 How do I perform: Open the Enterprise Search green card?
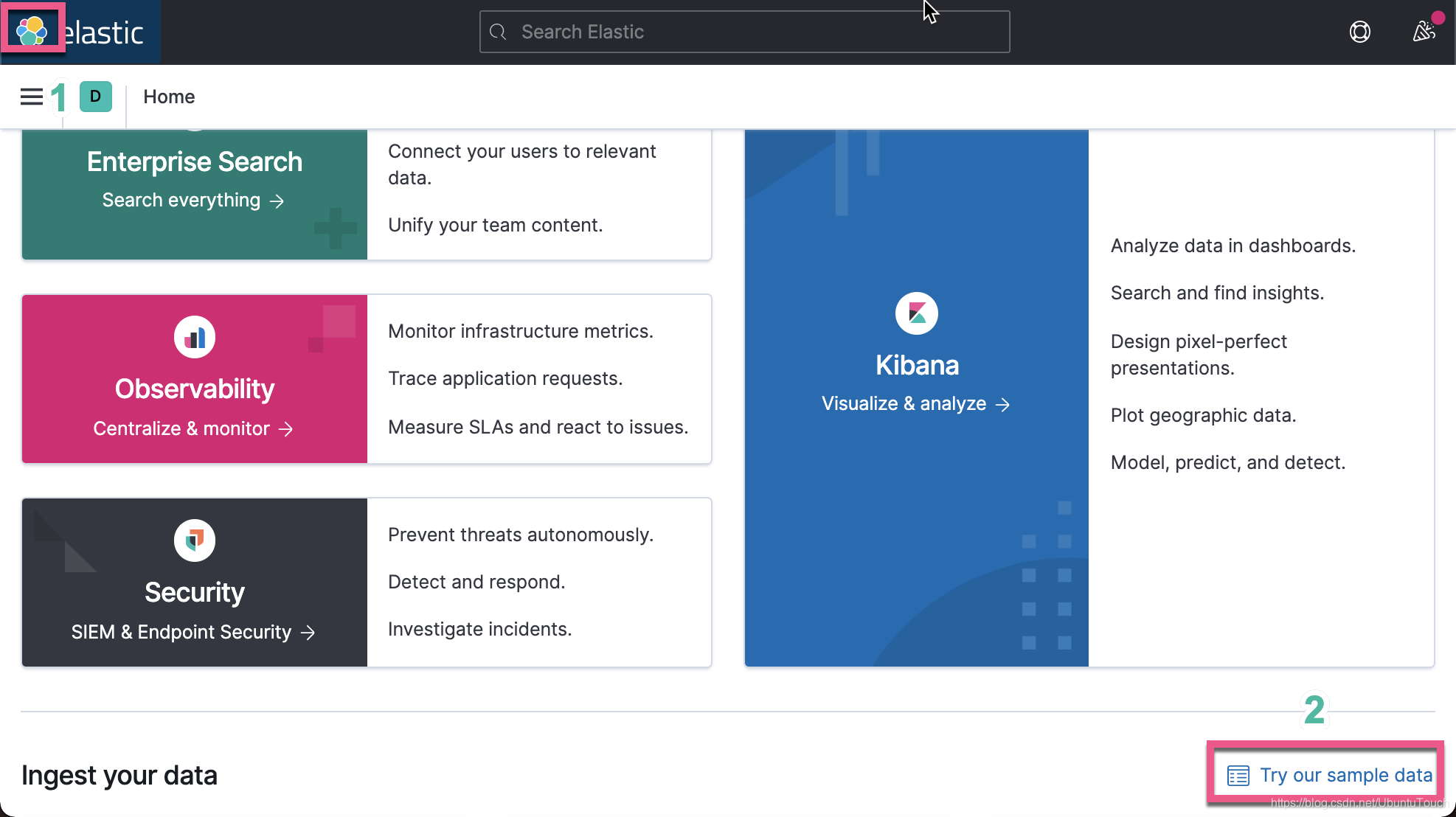coord(194,161)
